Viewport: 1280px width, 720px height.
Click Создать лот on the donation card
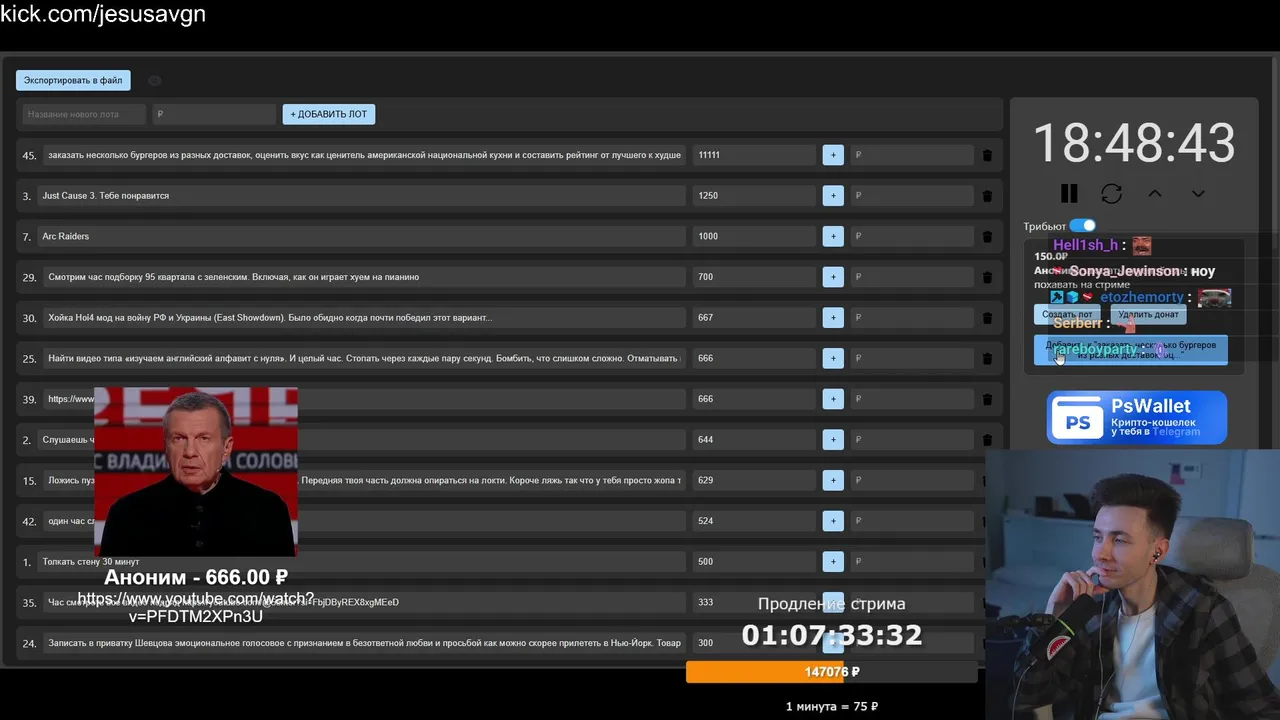pos(1067,314)
